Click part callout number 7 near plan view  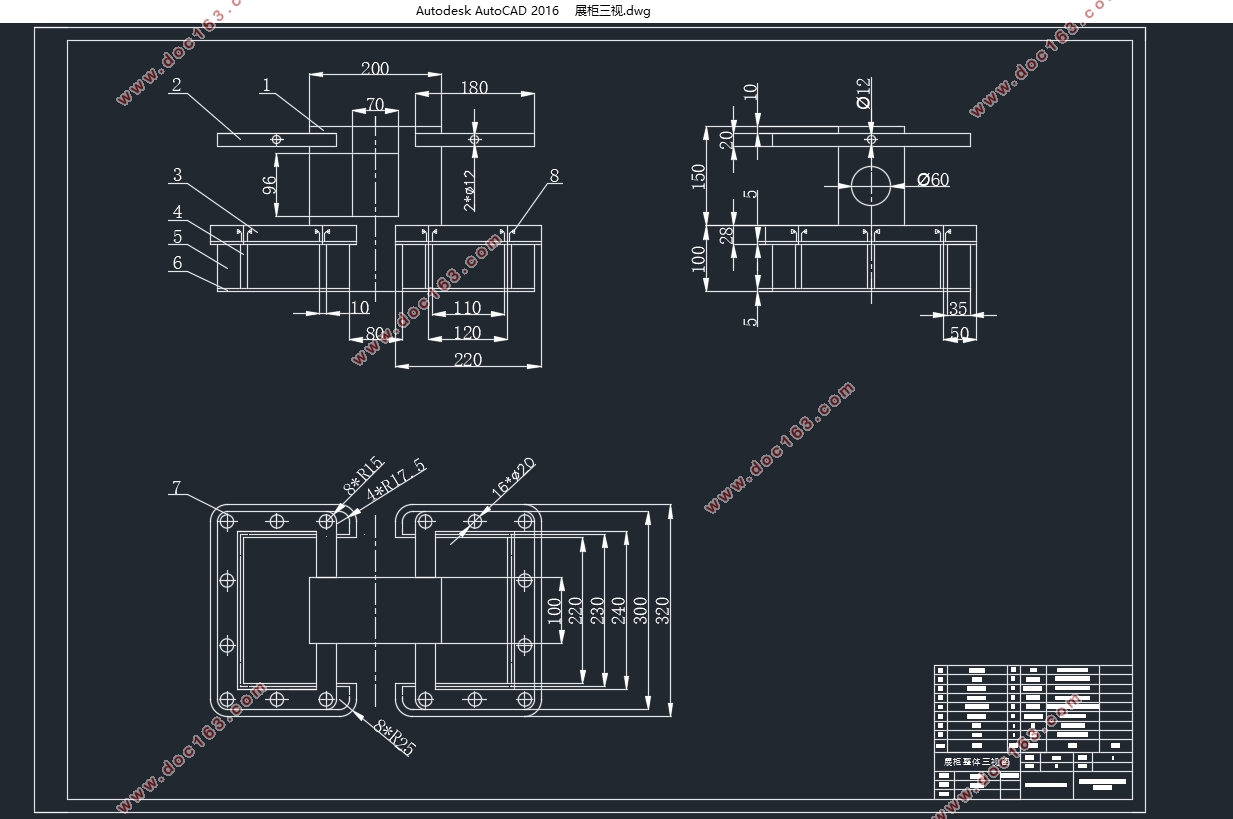click(x=177, y=488)
